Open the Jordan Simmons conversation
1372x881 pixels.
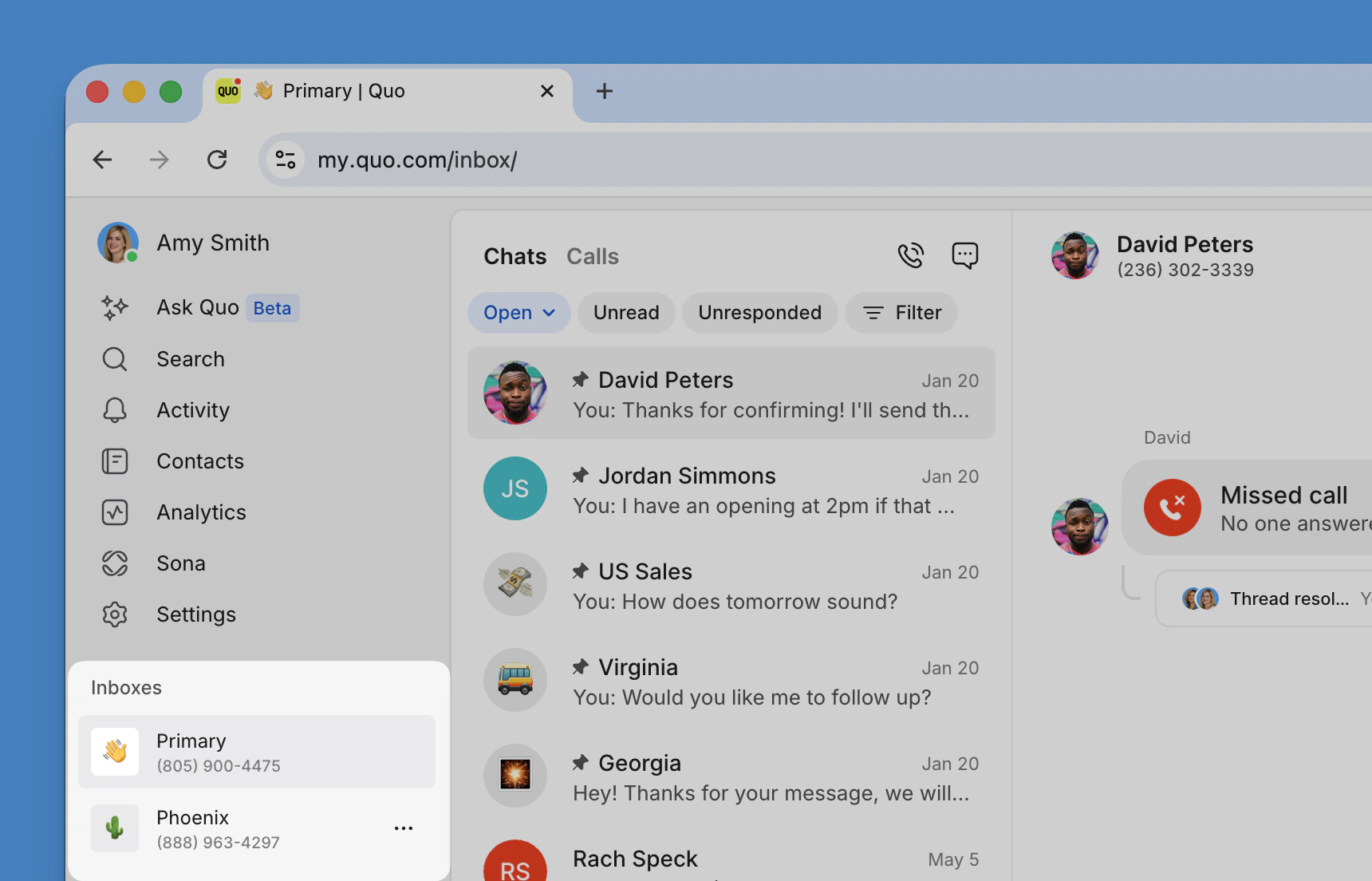click(731, 488)
